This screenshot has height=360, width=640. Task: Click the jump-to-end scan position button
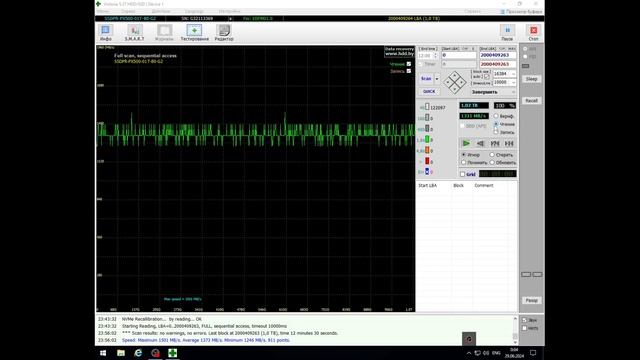509,143
